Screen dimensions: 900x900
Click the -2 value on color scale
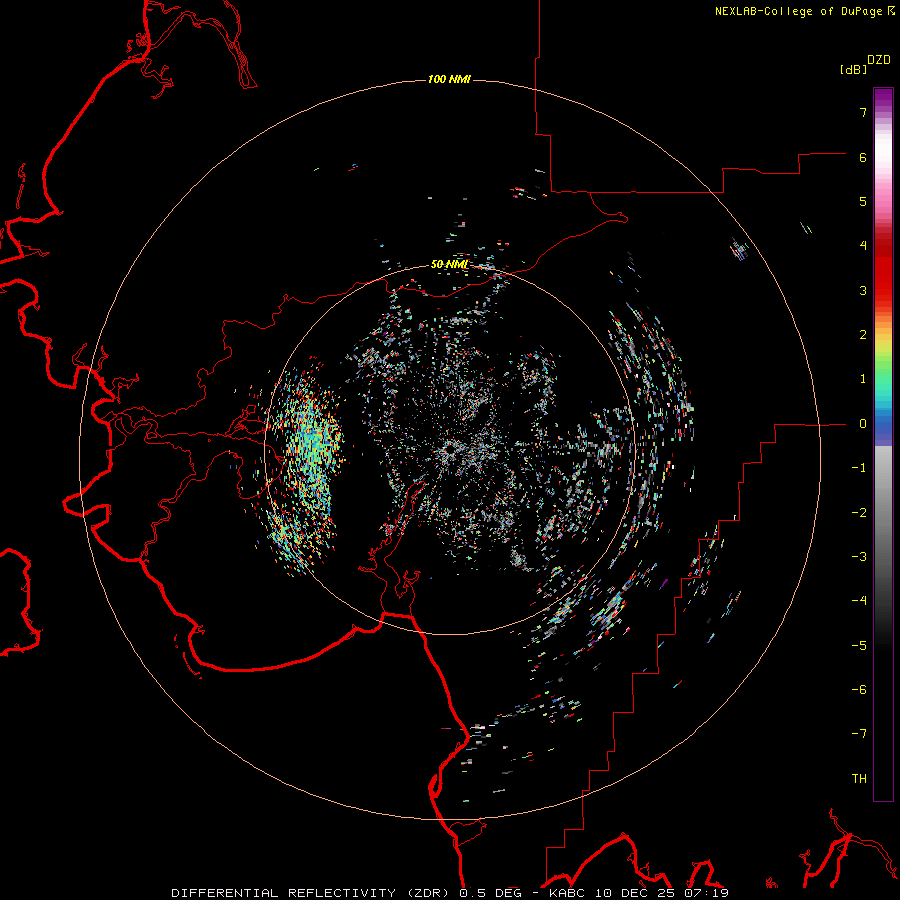coord(859,513)
